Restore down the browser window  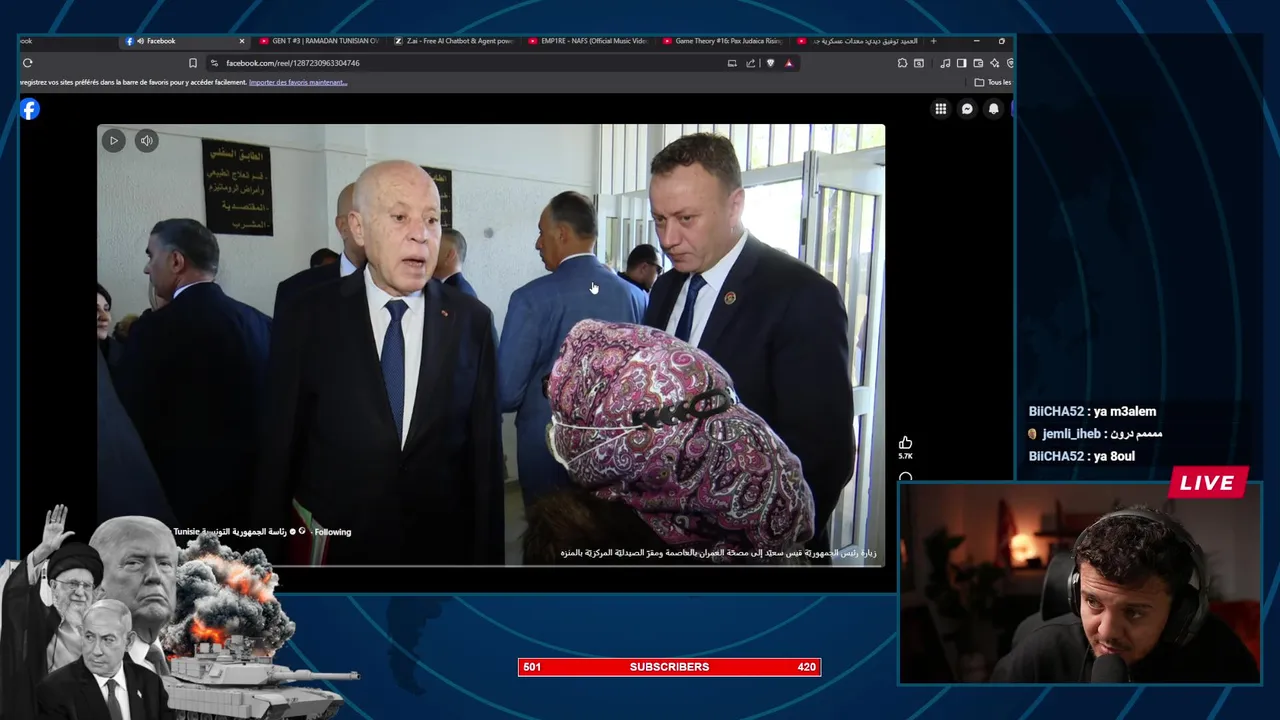(1002, 41)
